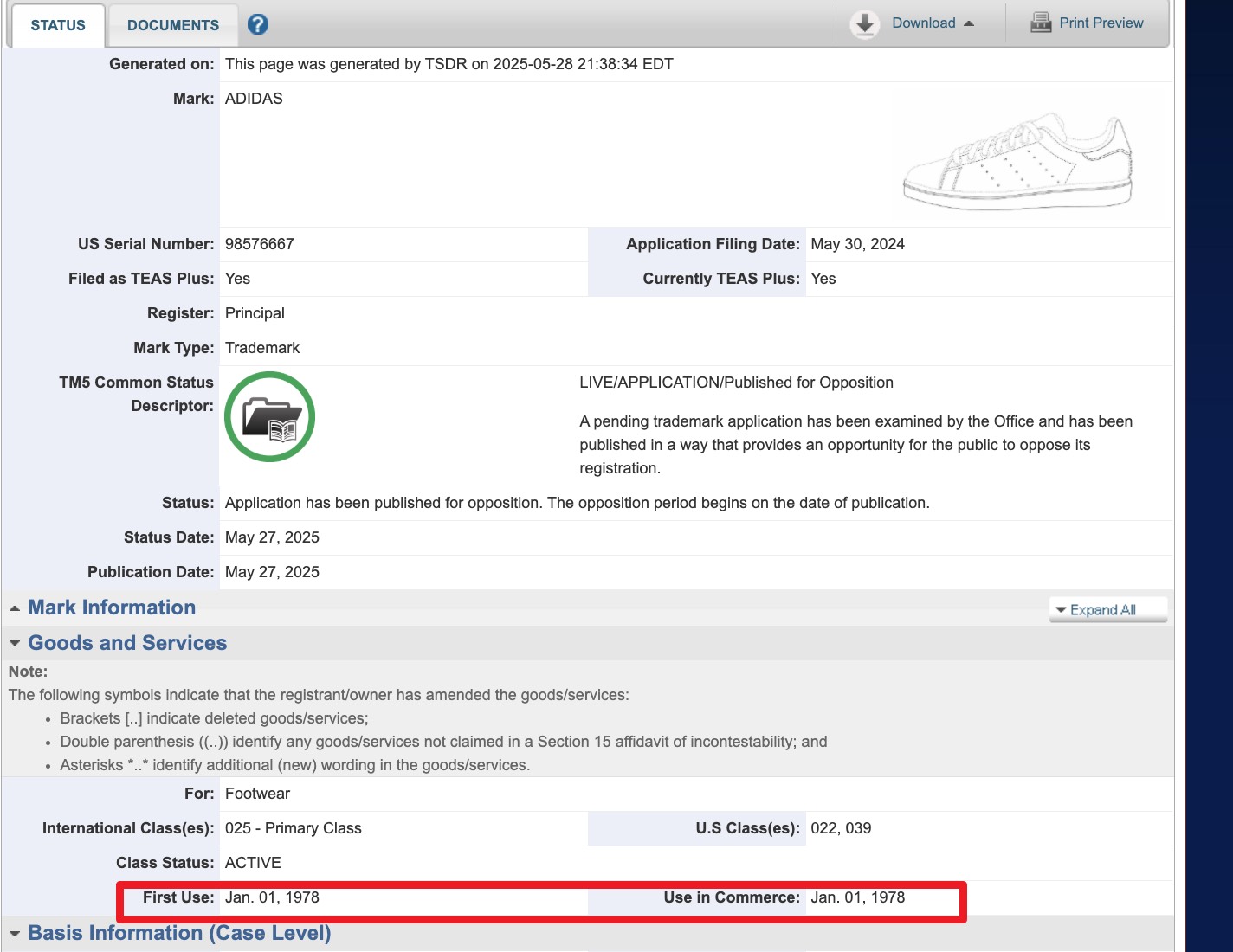Click LIVE/APPLICATION/Published for Opposition text
Viewport: 1233px width, 952px height.
tap(736, 383)
